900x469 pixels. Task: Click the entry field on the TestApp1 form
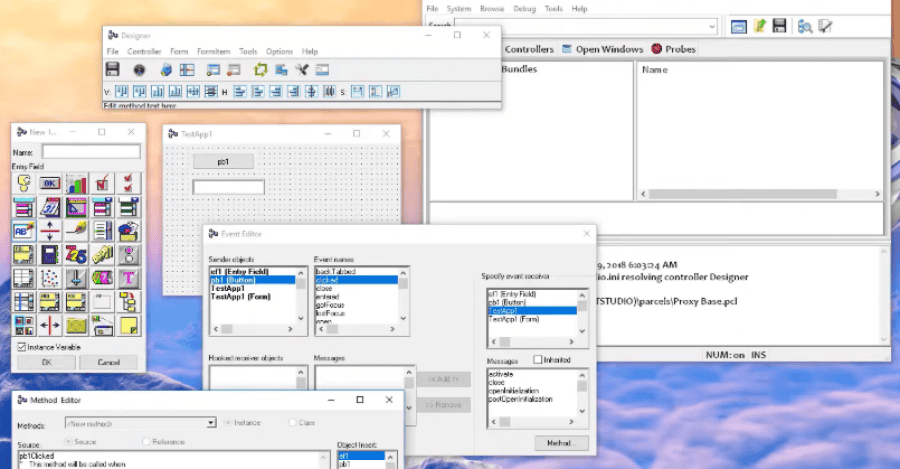point(228,187)
